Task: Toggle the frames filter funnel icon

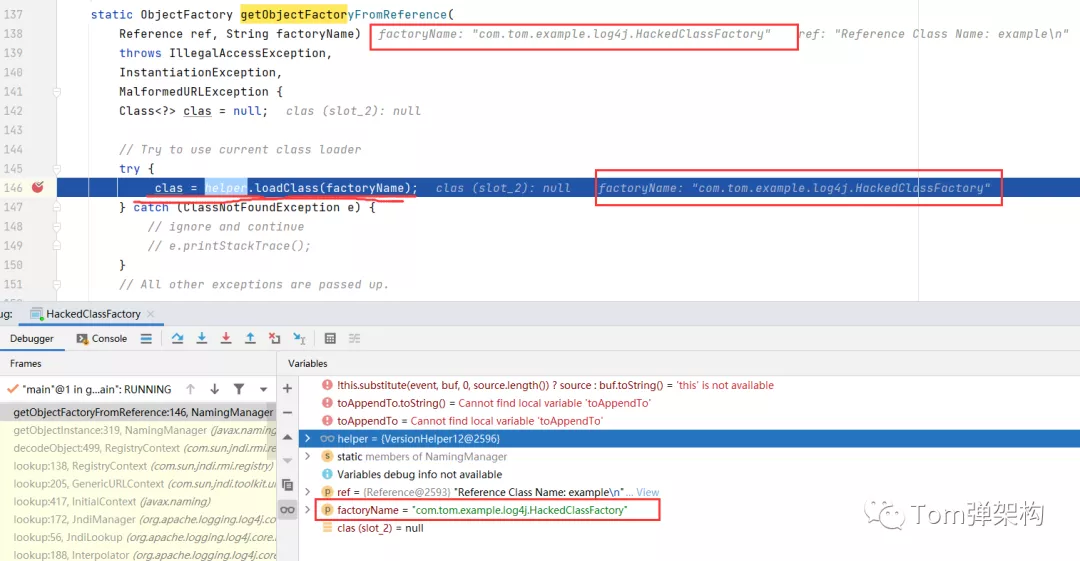Action: (239, 389)
